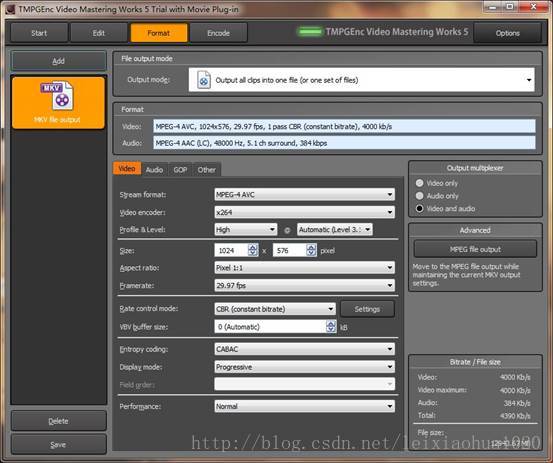Click the VBV buffer size spinner
The width and height of the screenshot is (553, 463).
331,327
